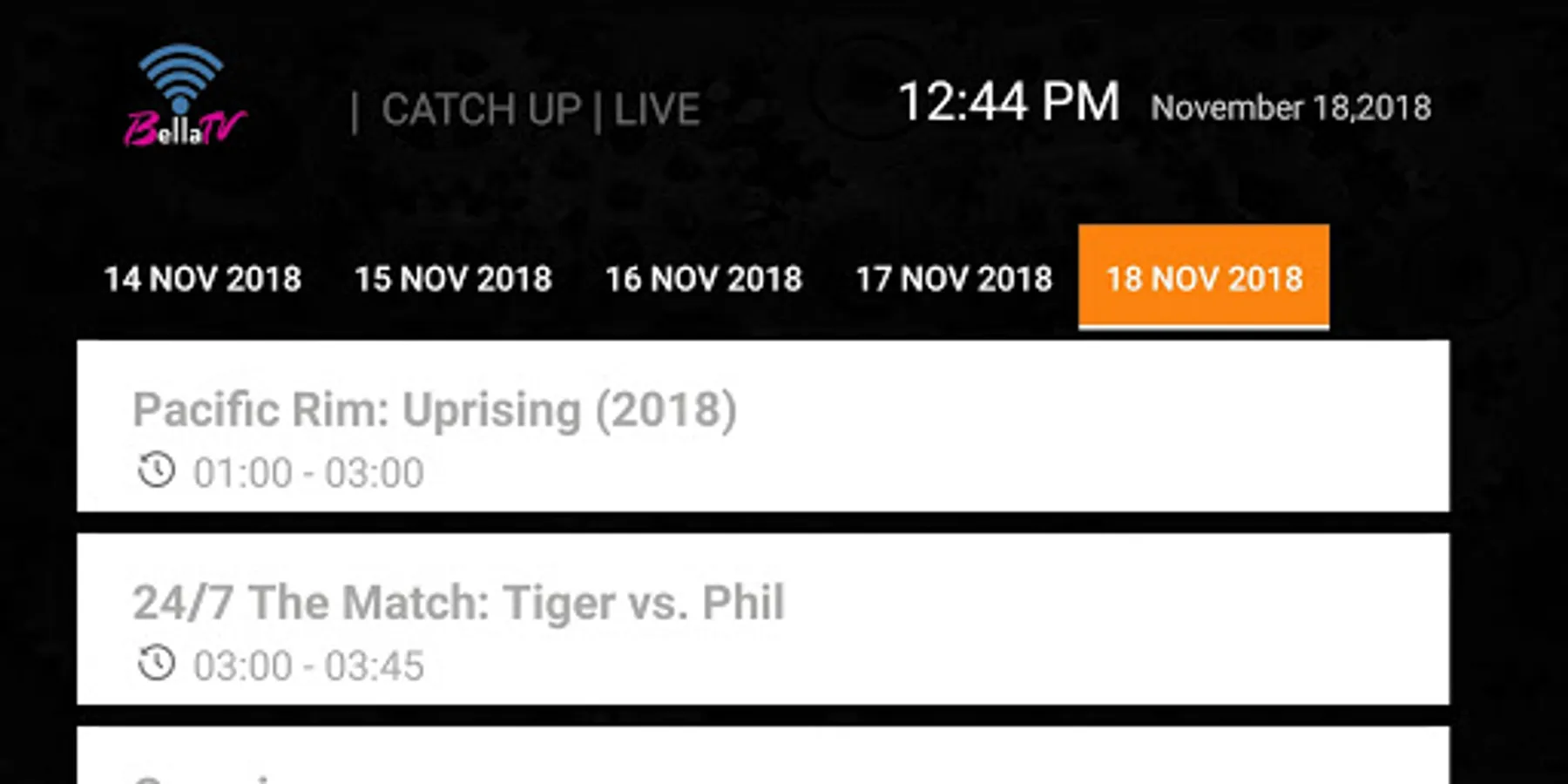The image size is (1568, 784).
Task: Click the history clock icon beside 01:00 - 03:00
Action: coord(157,470)
